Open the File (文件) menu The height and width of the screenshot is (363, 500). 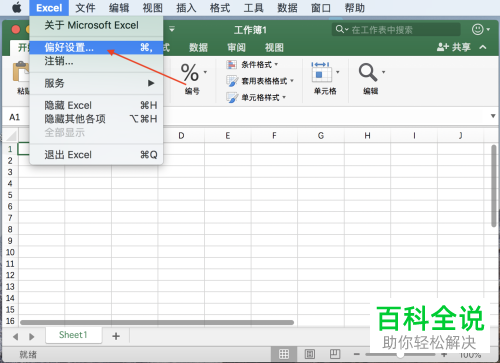(x=85, y=8)
